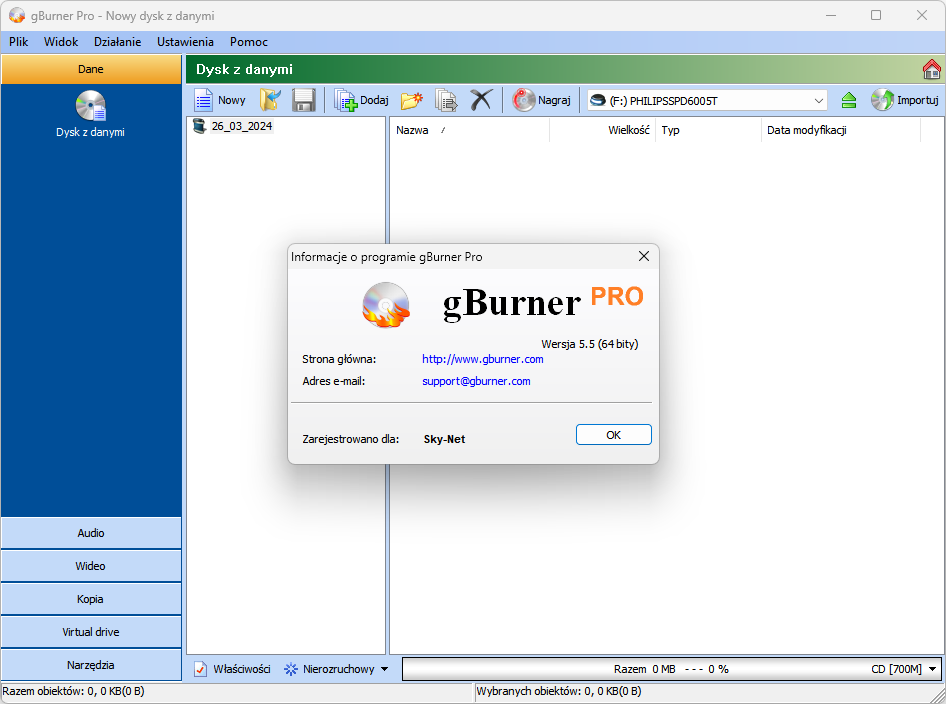
Task: Click the new folder icon with star
Action: pos(411,100)
